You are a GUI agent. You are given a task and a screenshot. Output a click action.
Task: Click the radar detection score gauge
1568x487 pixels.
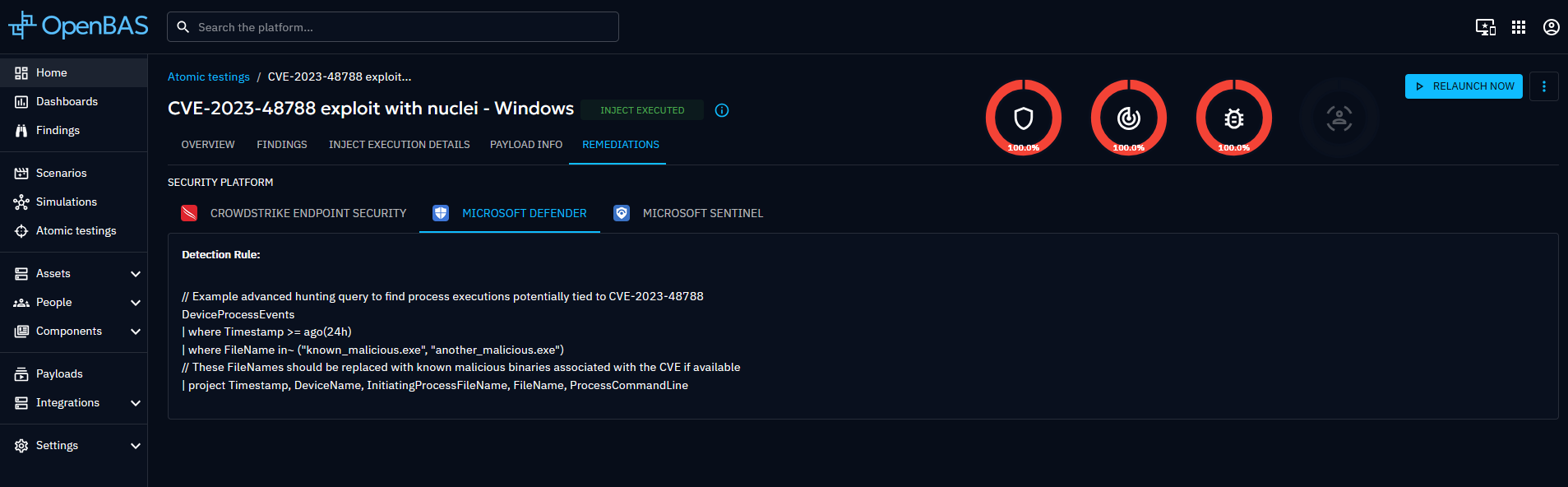(x=1128, y=118)
